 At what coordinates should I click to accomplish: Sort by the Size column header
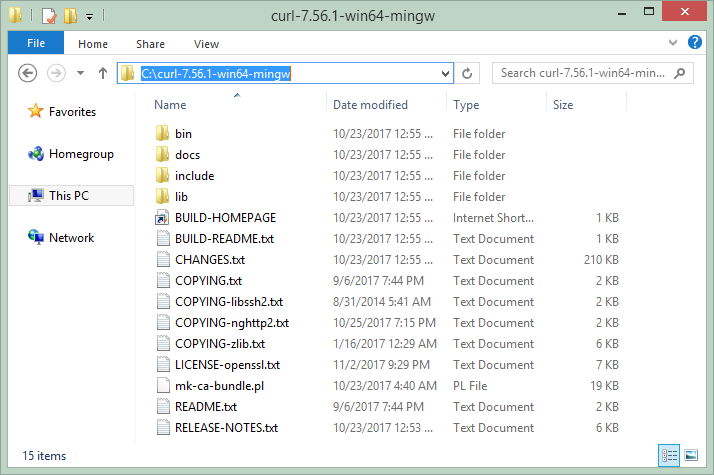click(563, 105)
